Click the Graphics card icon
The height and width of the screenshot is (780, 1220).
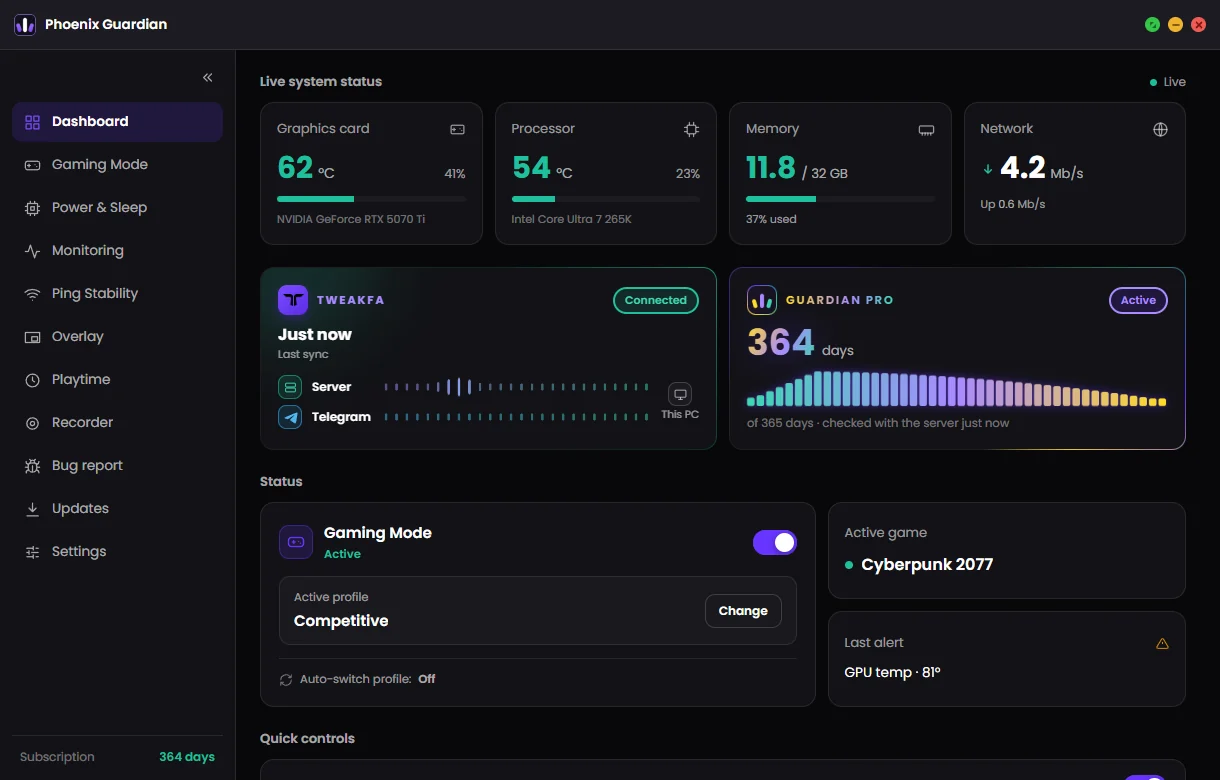click(x=457, y=129)
